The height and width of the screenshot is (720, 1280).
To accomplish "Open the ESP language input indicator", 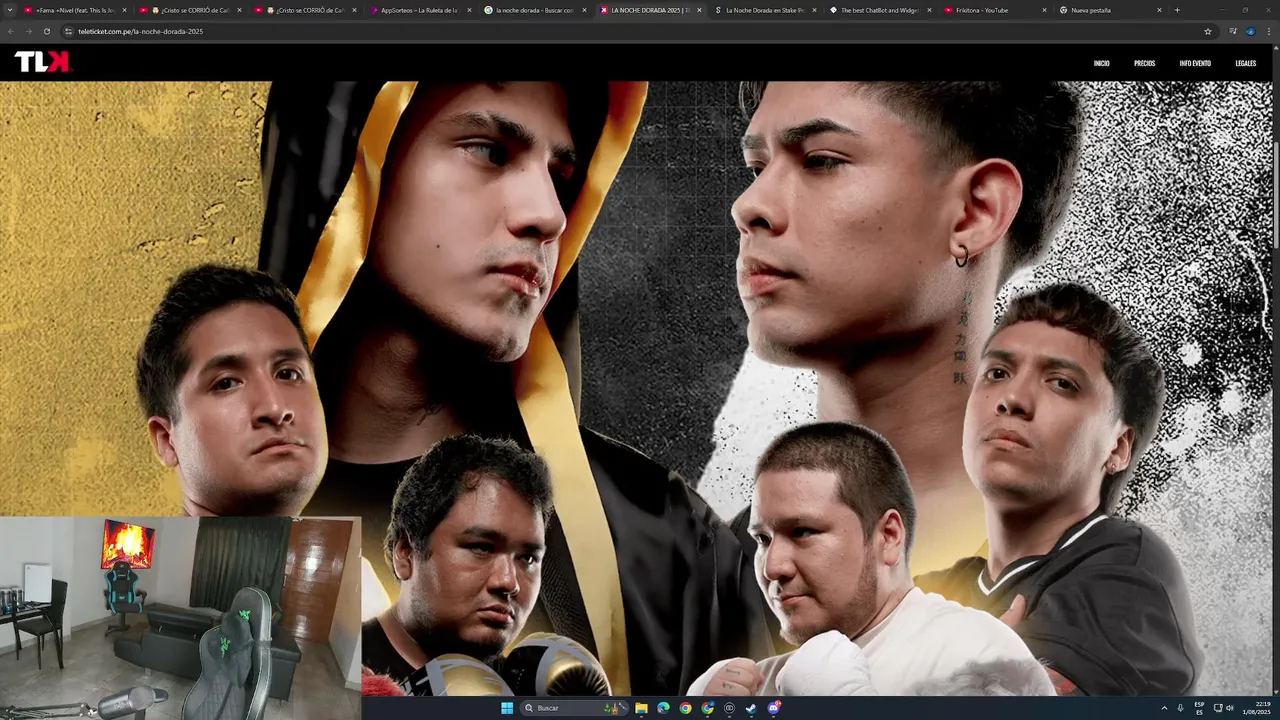I will coord(1199,708).
